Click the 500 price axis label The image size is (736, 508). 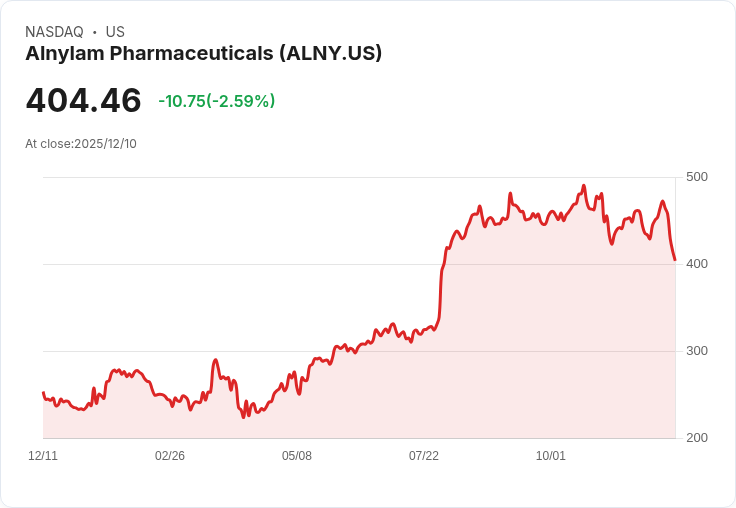[x=697, y=177]
